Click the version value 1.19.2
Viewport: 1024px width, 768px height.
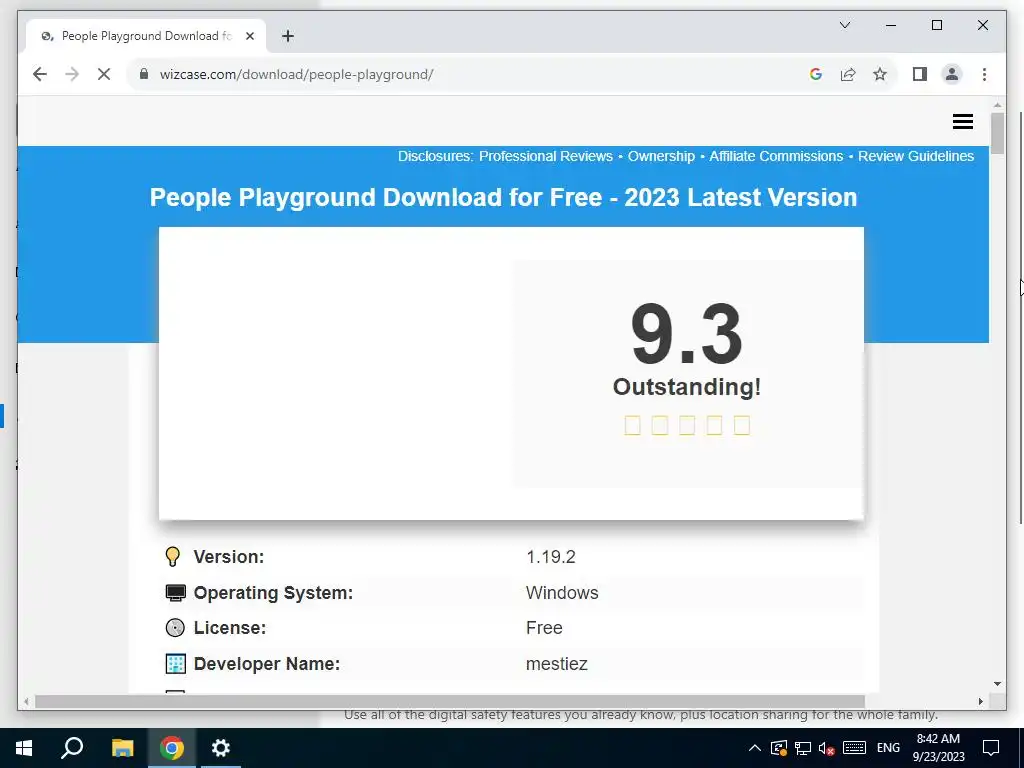coord(551,557)
